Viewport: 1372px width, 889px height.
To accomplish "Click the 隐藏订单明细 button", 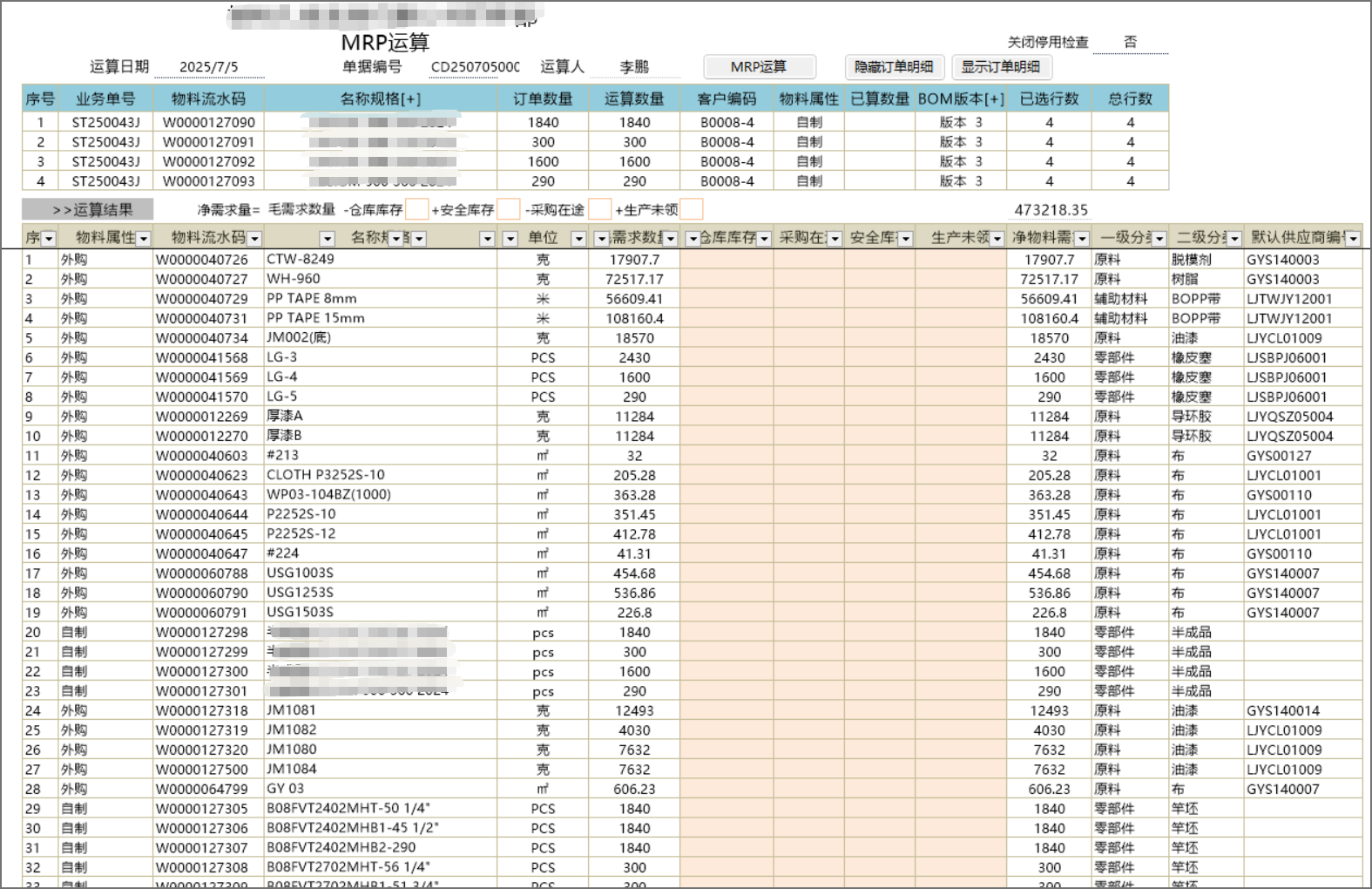I will 893,67.
